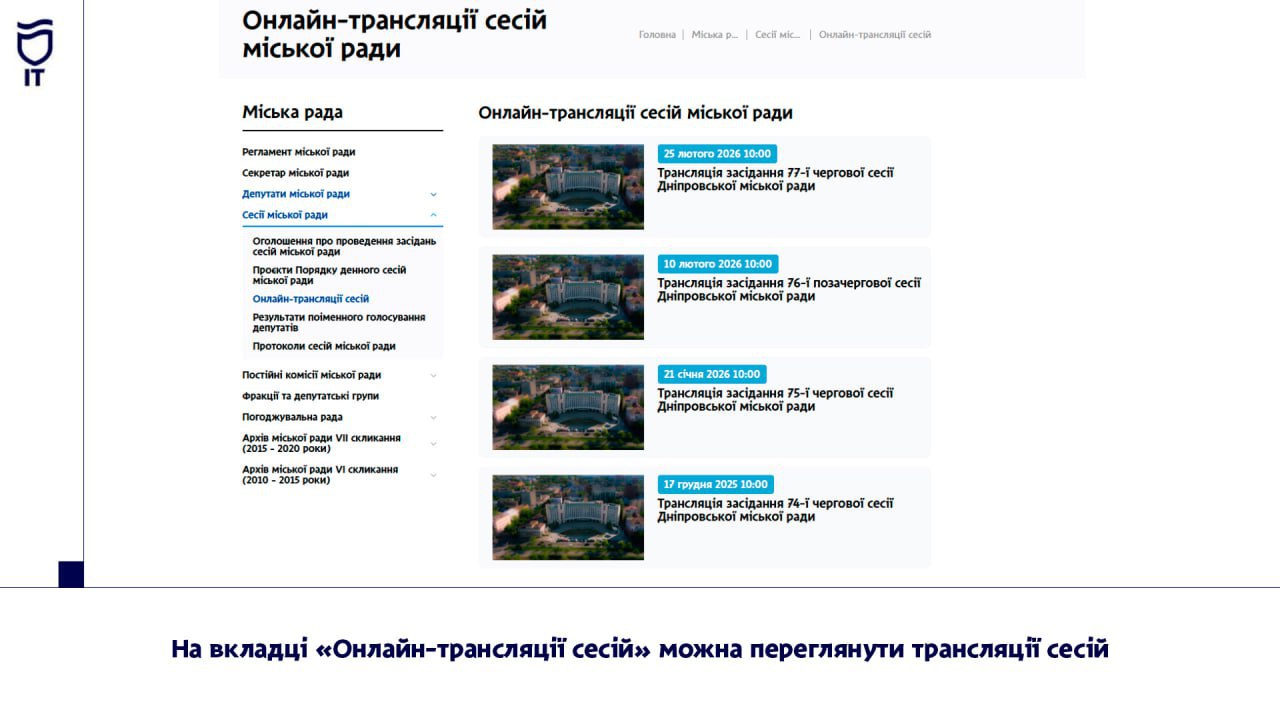Open Проєкти Порядку денного сесій

pyautogui.click(x=329, y=275)
